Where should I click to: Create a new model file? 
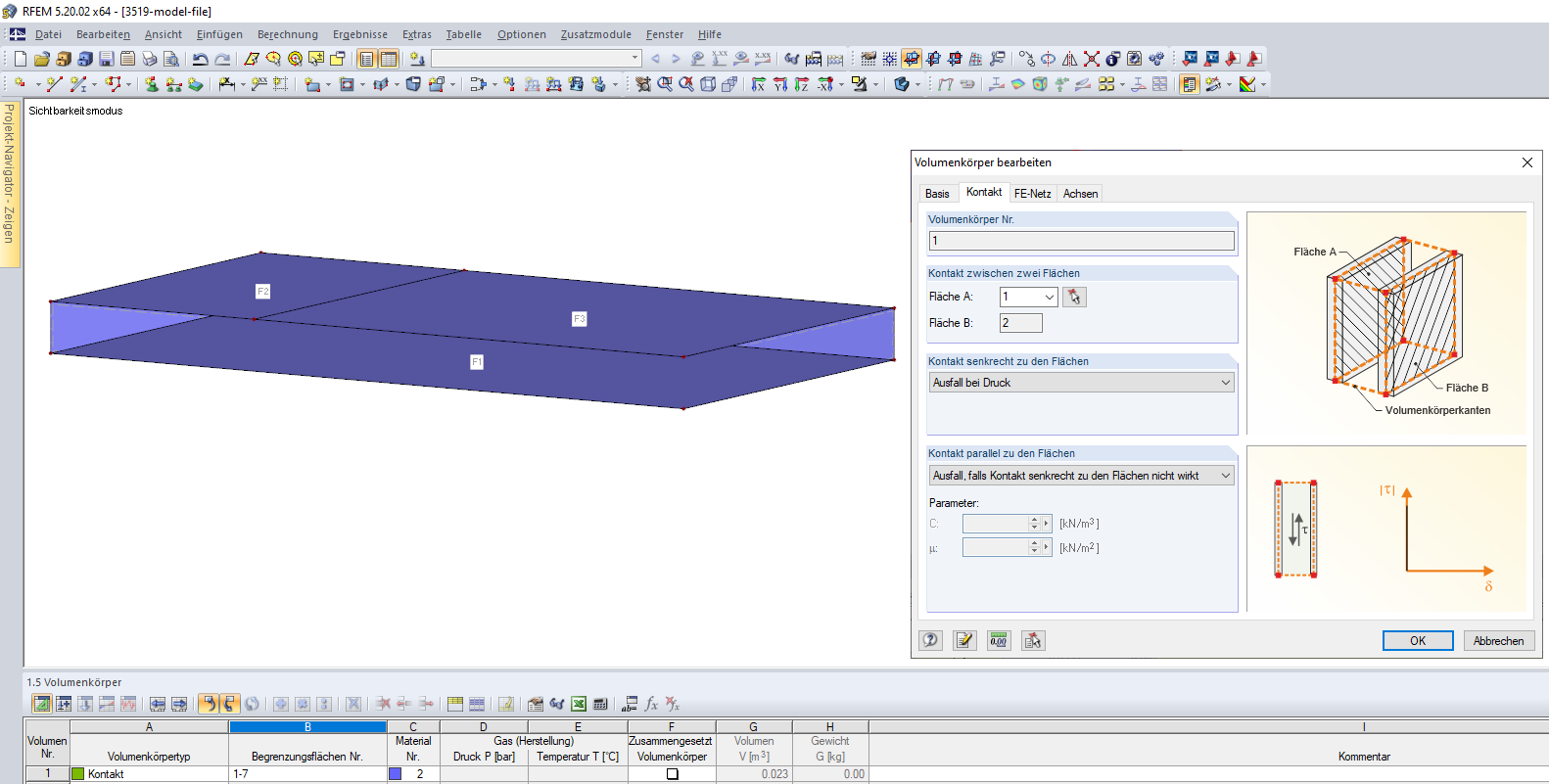click(x=20, y=59)
